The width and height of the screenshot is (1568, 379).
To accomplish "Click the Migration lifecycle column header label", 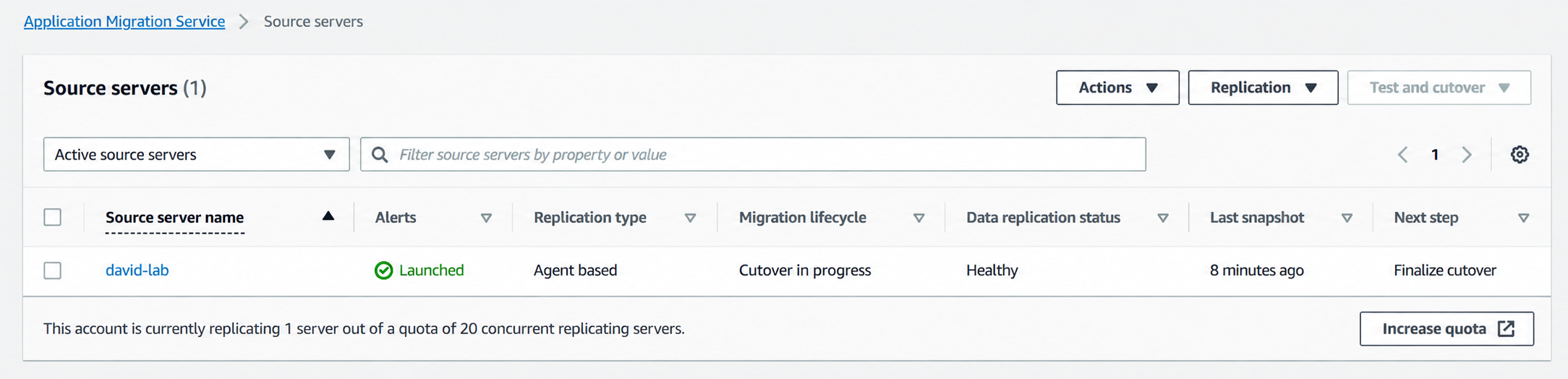I will click(803, 218).
